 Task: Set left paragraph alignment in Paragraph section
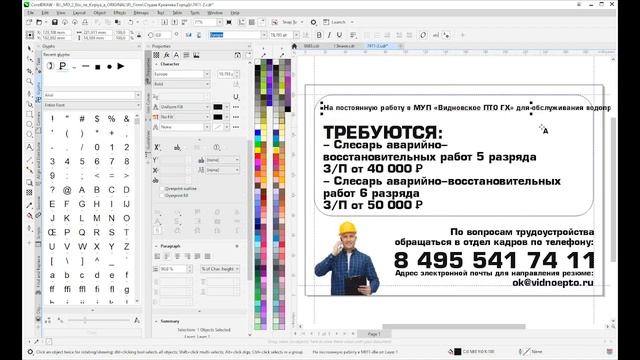[167, 256]
